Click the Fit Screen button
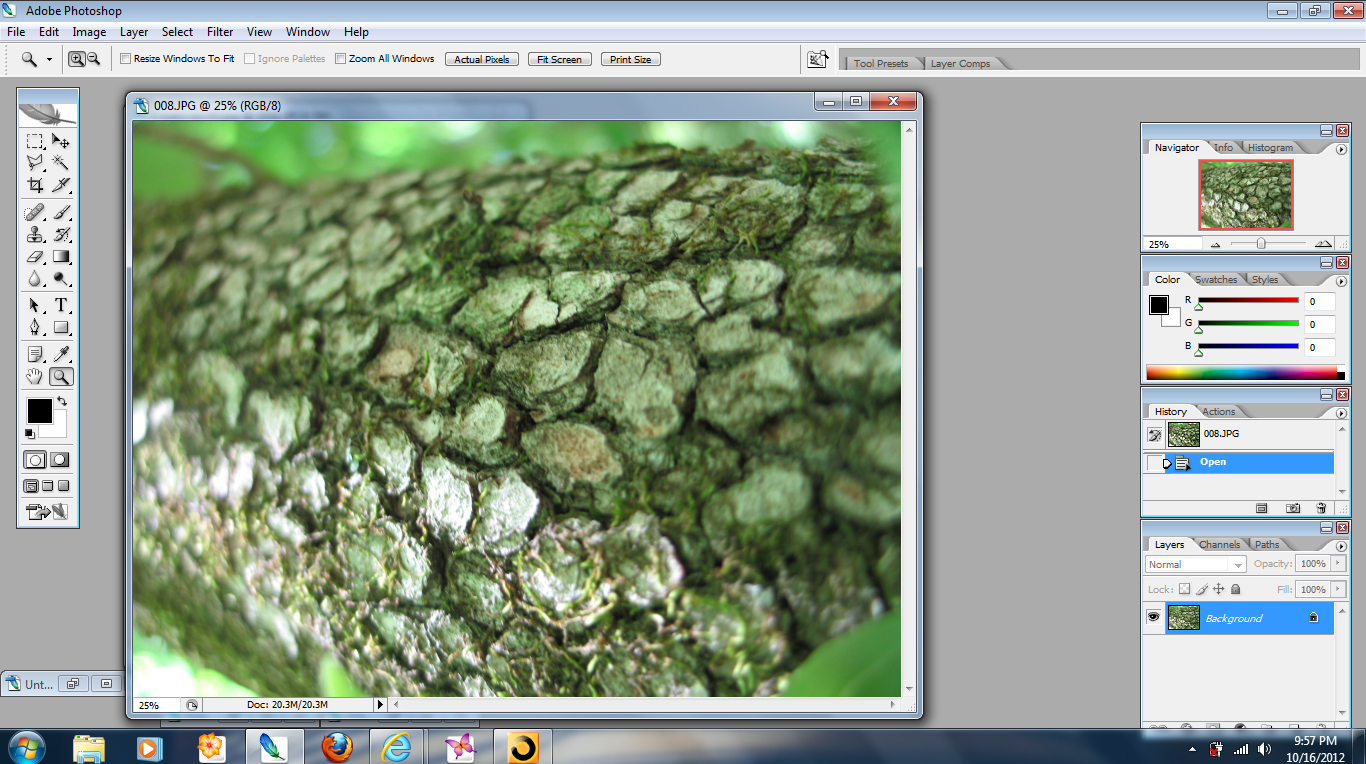Viewport: 1366px width, 764px height. tap(559, 59)
